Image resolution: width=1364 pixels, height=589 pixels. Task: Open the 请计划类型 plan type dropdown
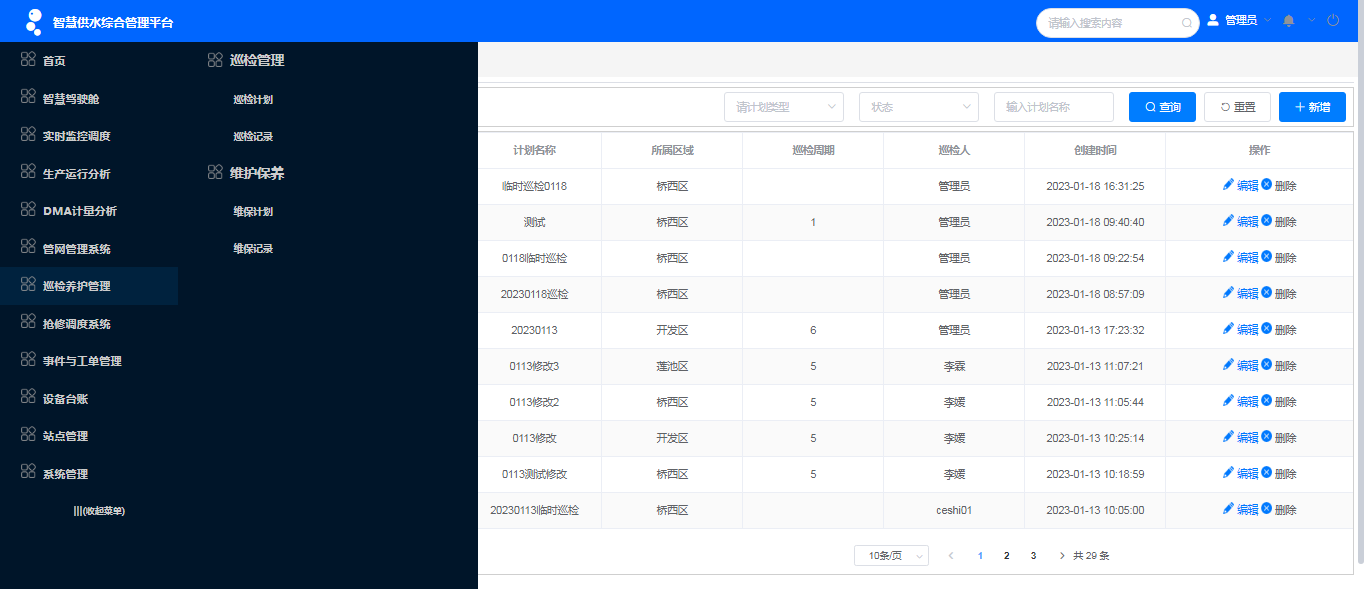point(784,107)
